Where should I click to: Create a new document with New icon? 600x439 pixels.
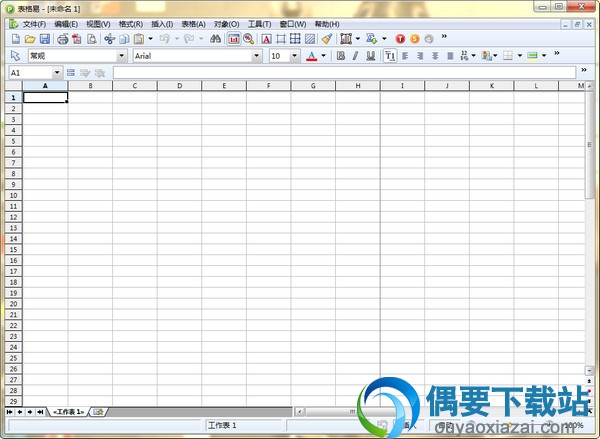(x=16, y=39)
